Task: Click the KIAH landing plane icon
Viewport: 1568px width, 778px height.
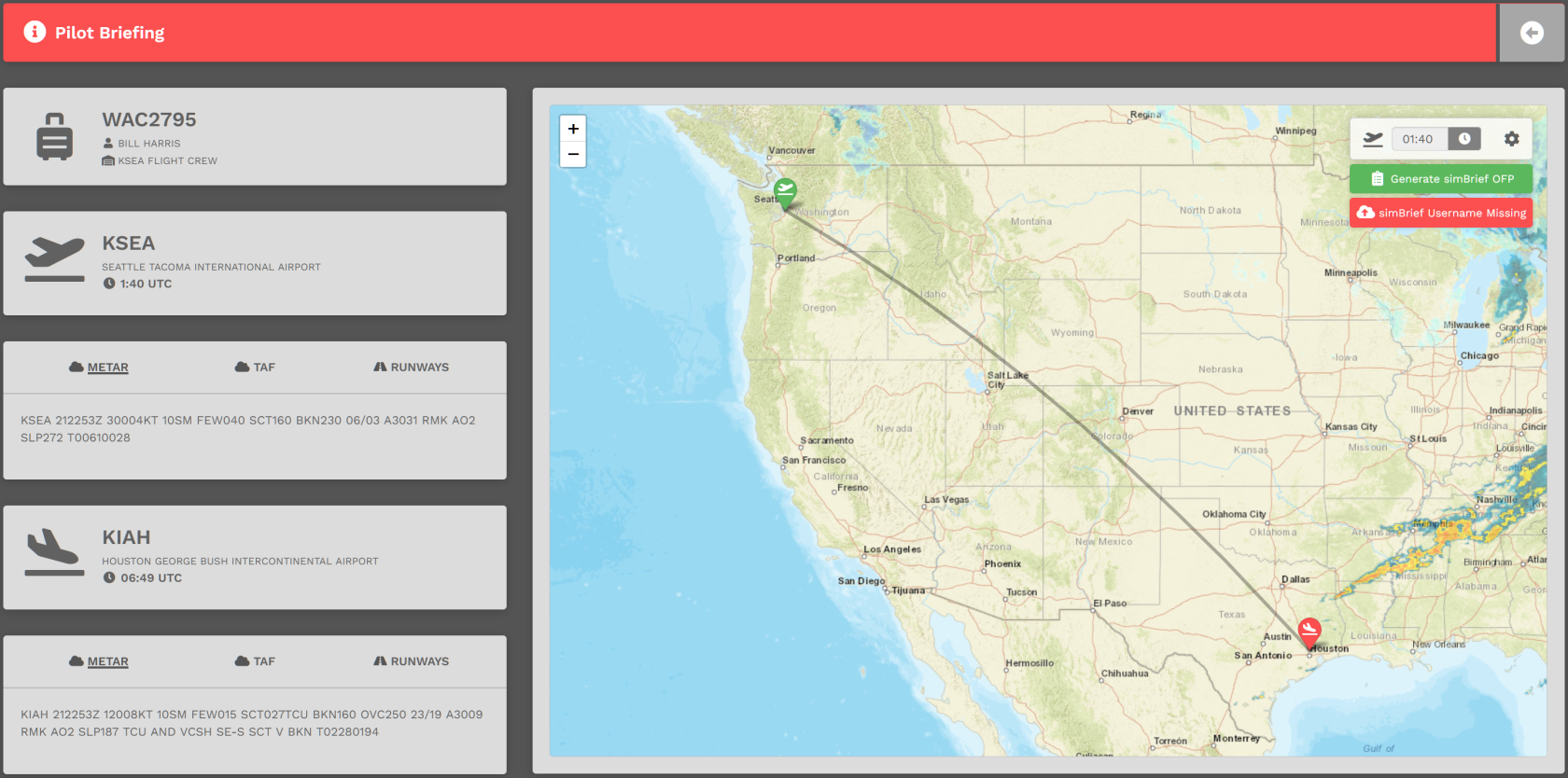Action: pyautogui.click(x=54, y=552)
